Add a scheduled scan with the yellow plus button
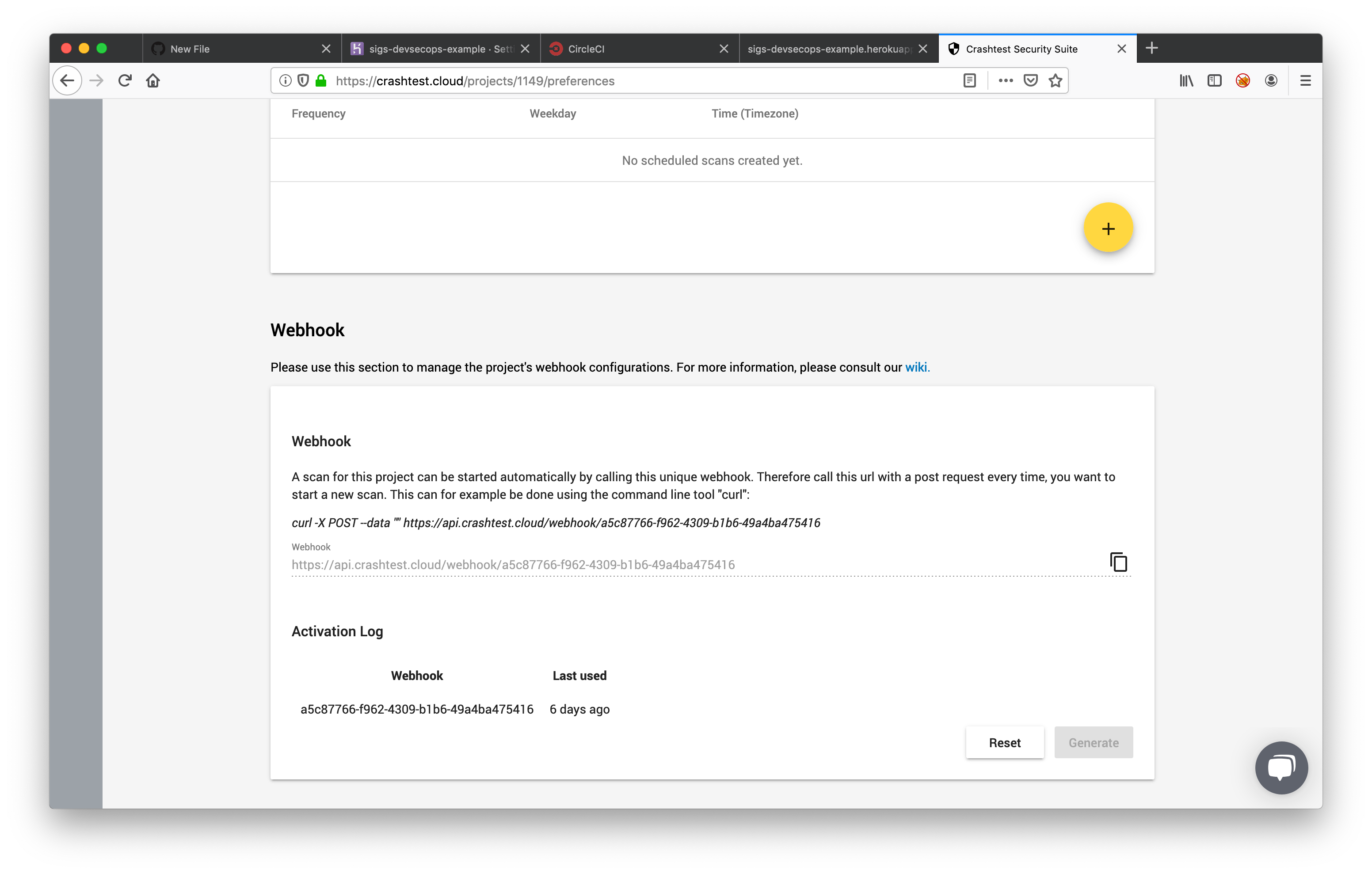 pyautogui.click(x=1108, y=228)
